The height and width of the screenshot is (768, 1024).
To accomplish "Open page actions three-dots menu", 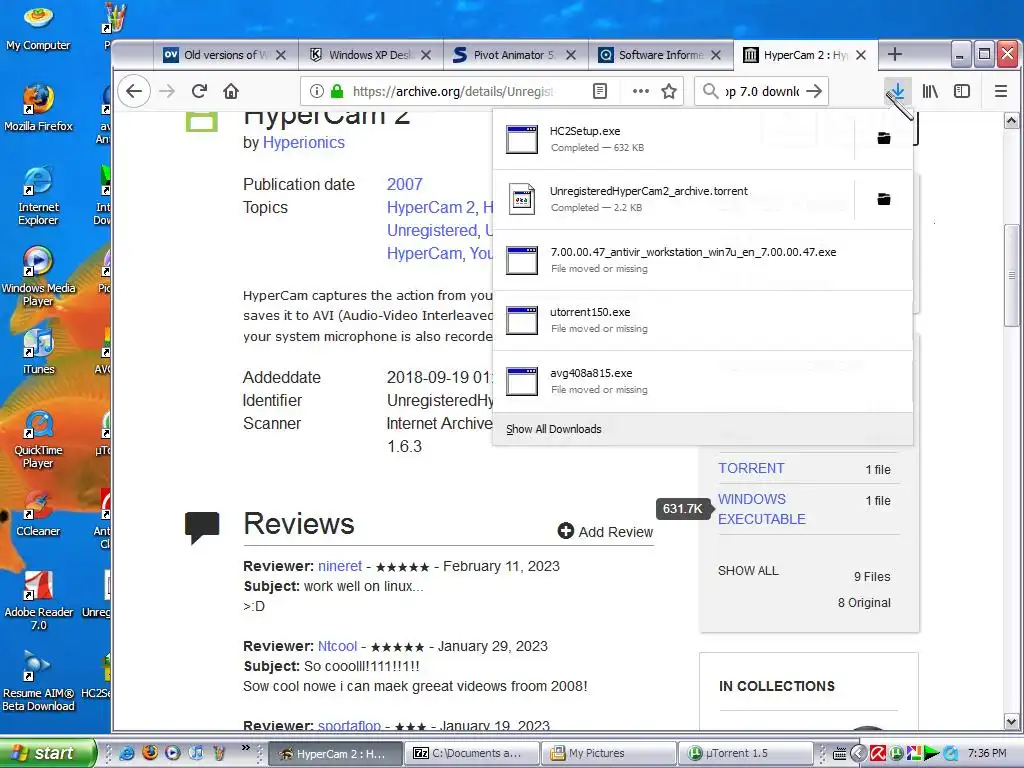I will 641,91.
